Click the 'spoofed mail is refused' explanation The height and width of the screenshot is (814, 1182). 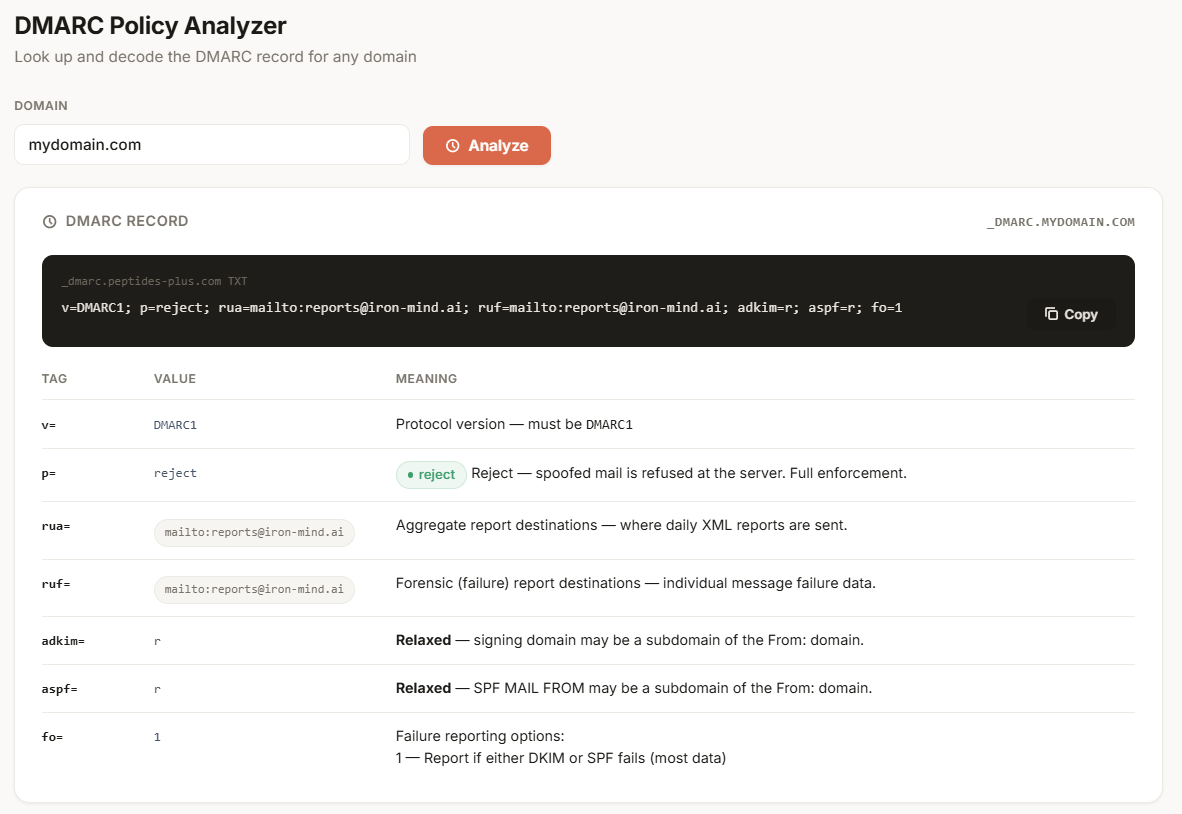point(689,473)
